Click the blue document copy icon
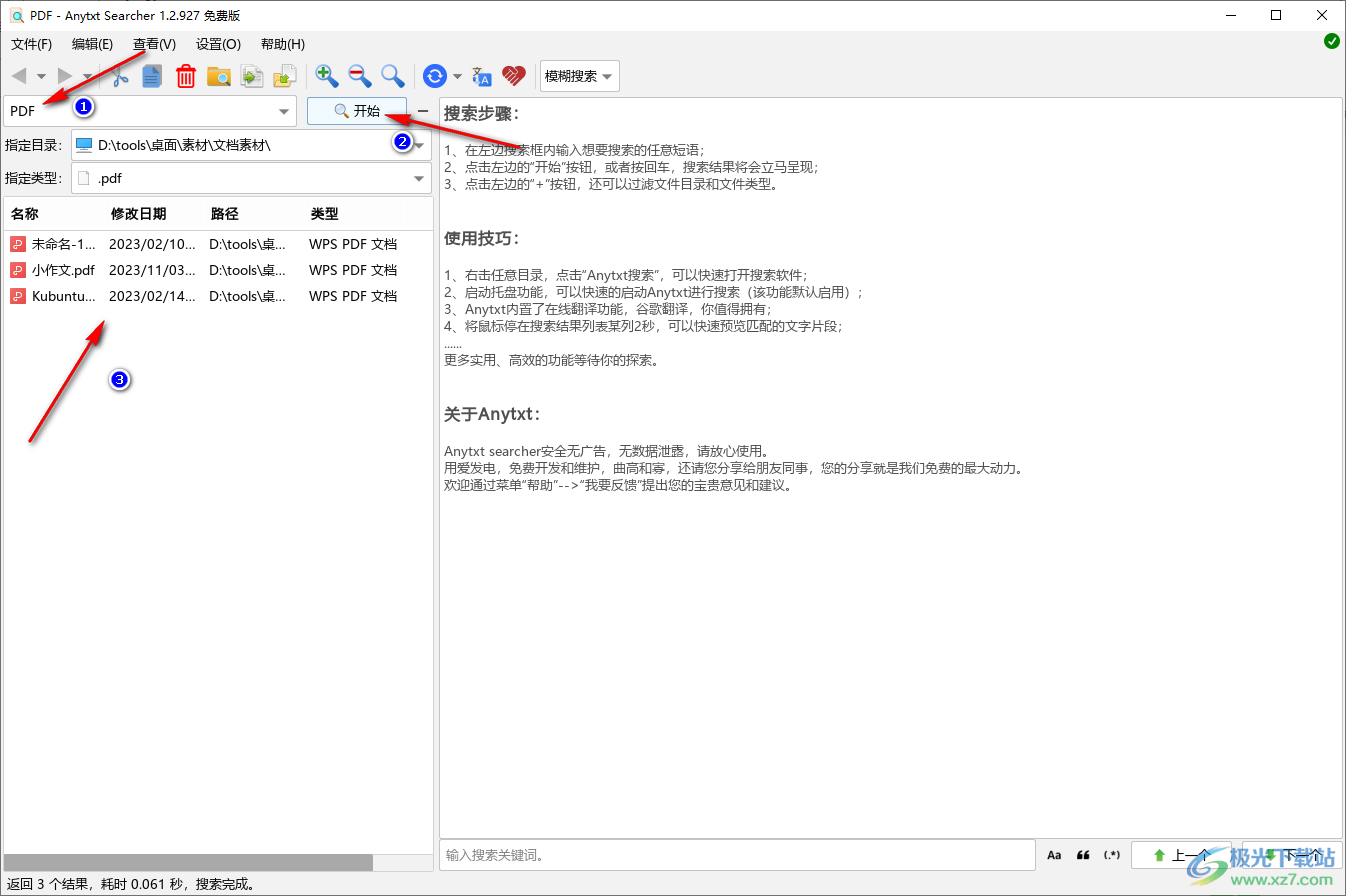Screen dimensions: 1346x896 [x=152, y=76]
